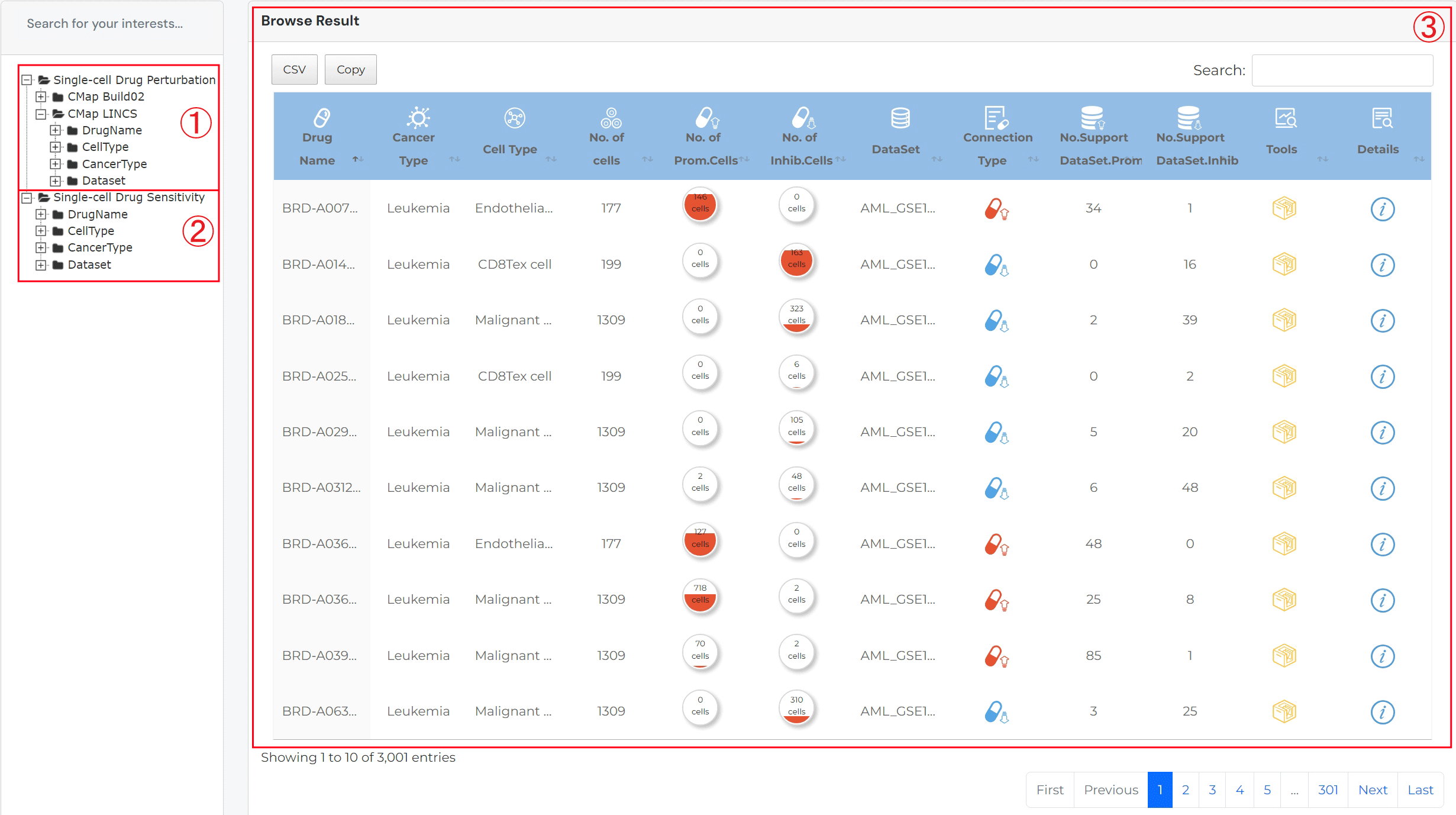Expand the CMap Build02 tree node
The height and width of the screenshot is (815, 1456).
click(x=41, y=96)
